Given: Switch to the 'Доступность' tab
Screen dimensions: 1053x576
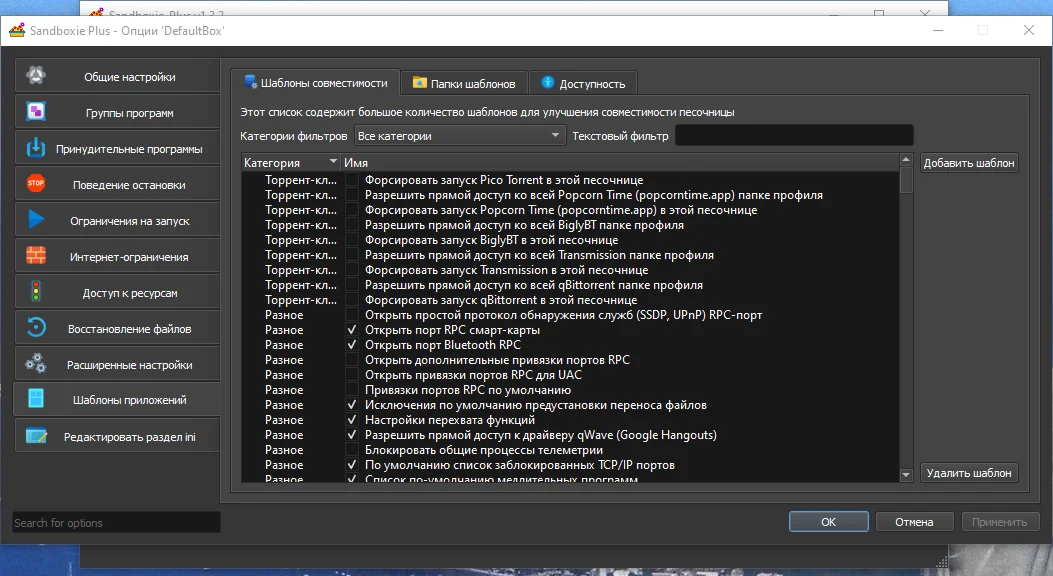Looking at the screenshot, I should 584,83.
